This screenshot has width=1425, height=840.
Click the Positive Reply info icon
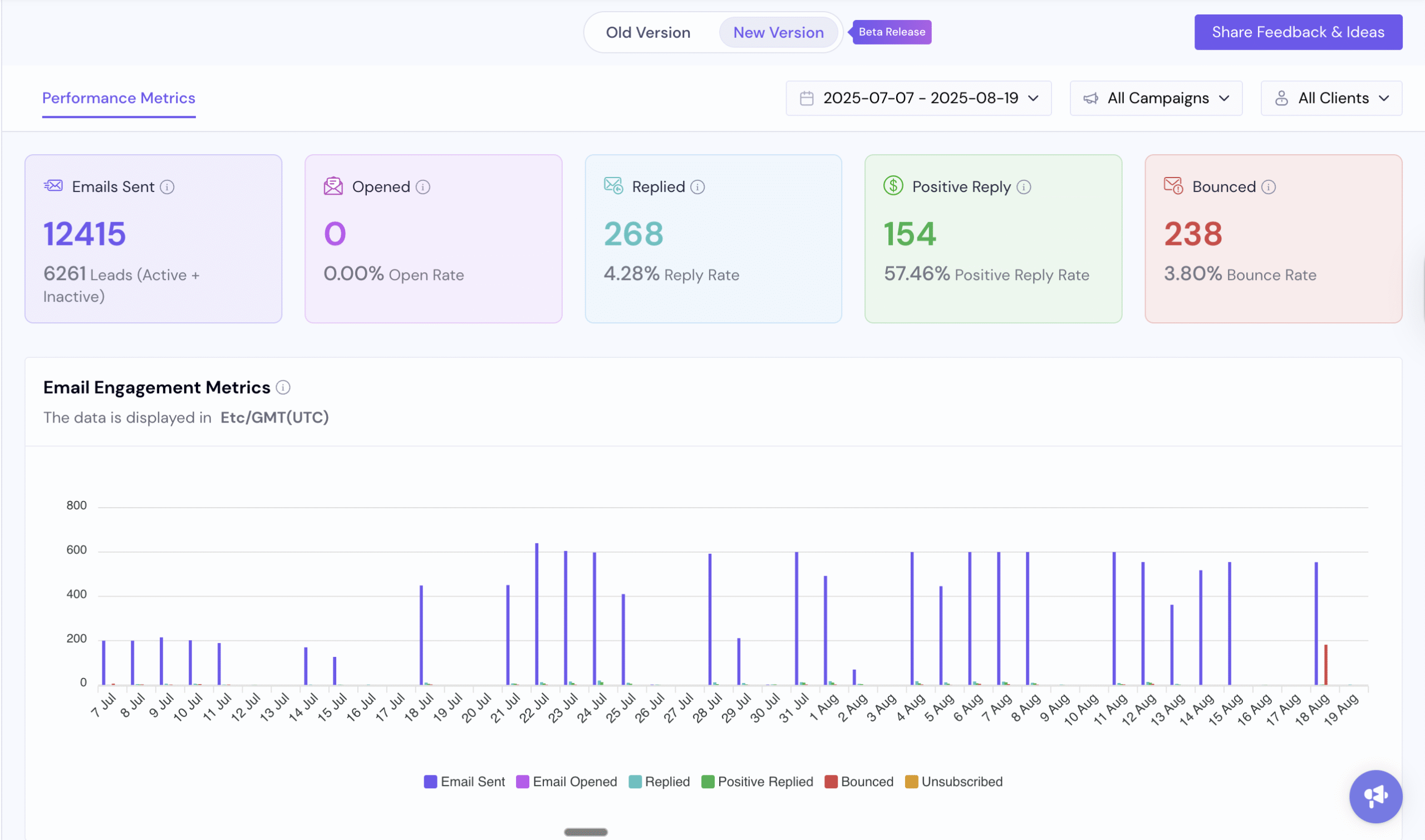1023,187
